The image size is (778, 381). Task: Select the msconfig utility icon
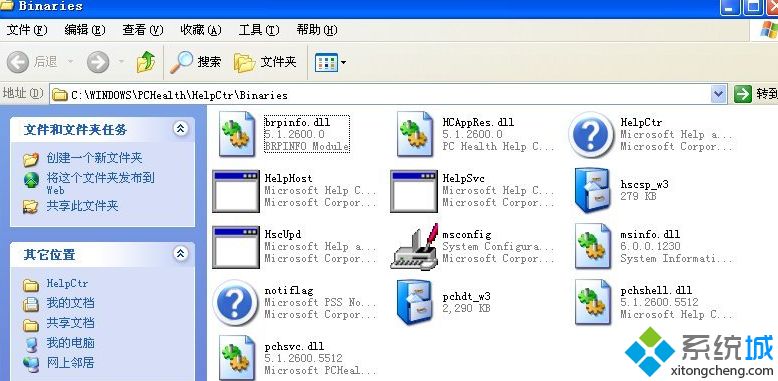pyautogui.click(x=414, y=247)
